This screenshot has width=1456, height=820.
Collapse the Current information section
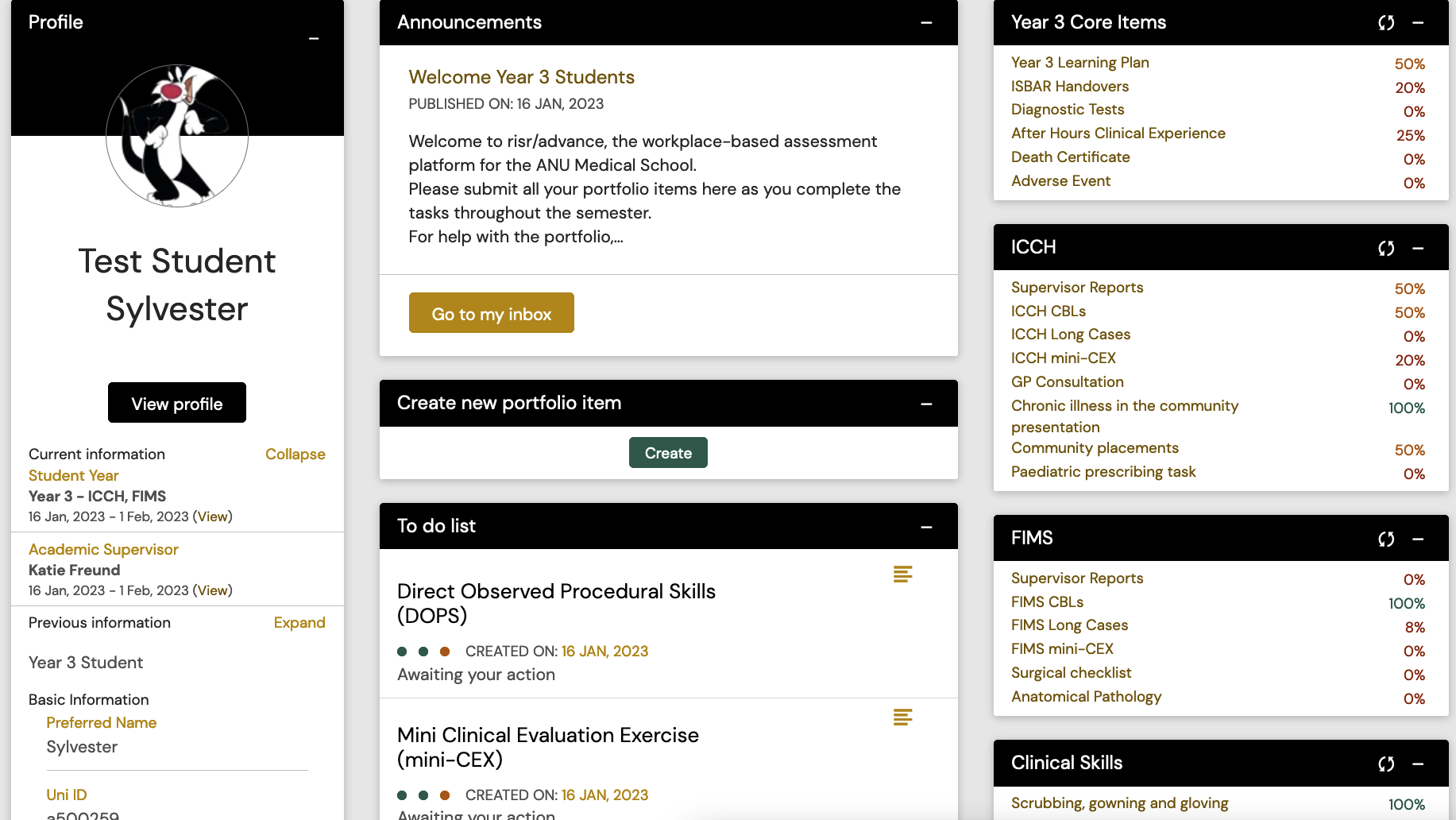(295, 454)
